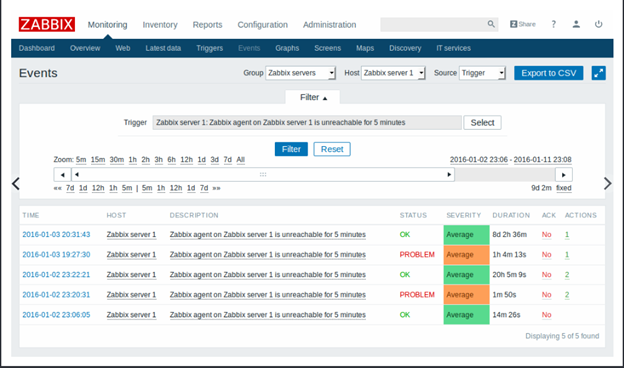
Task: Switch to the Overview submenu
Action: (85, 48)
